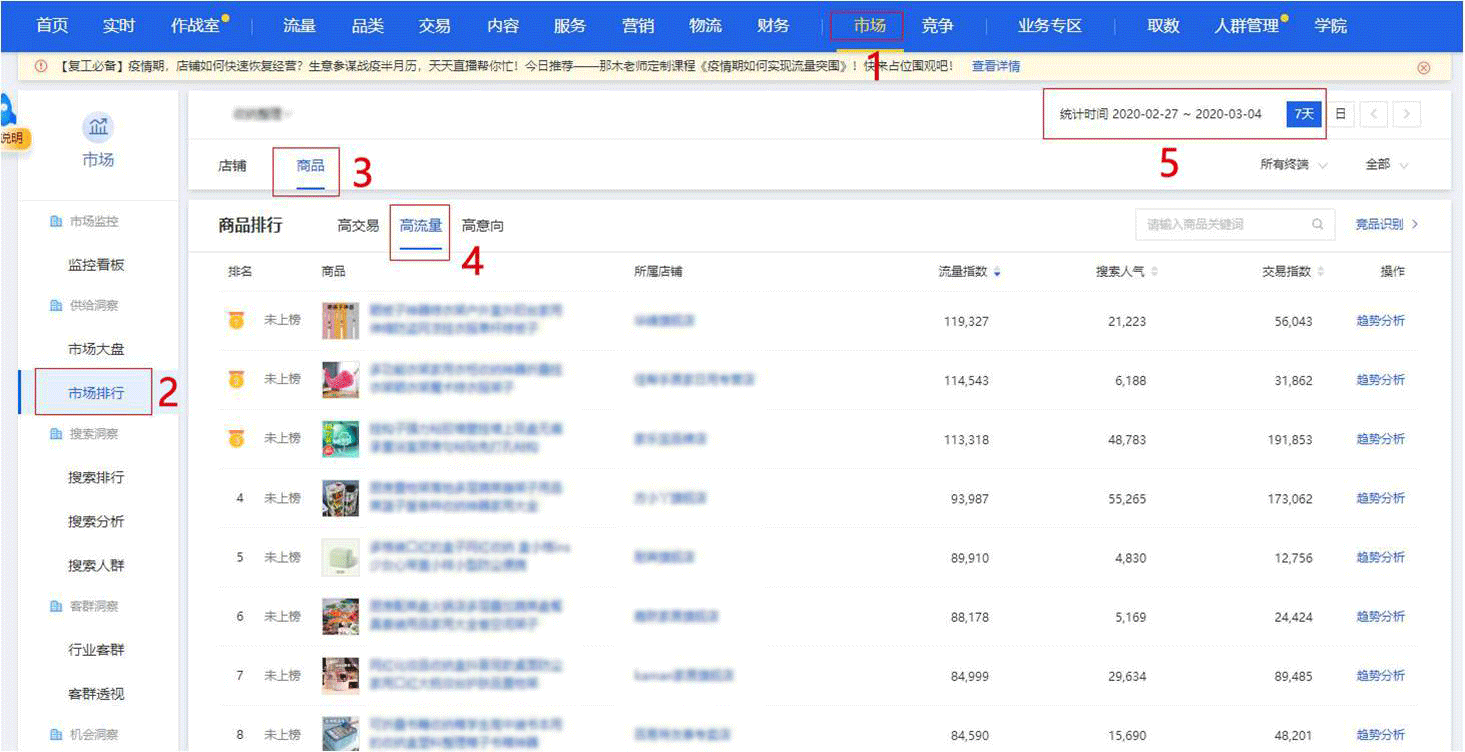Open the 所有终端 dropdown
This screenshot has width=1465, height=752.
click(1293, 165)
